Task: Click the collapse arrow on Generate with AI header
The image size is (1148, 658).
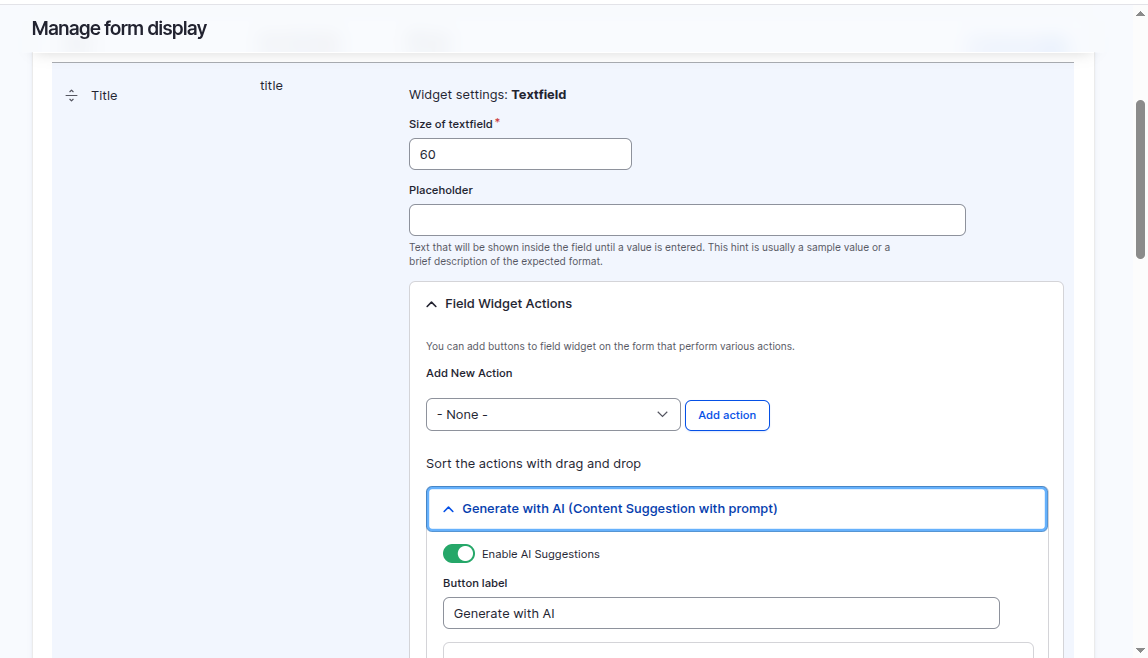Action: pos(447,508)
